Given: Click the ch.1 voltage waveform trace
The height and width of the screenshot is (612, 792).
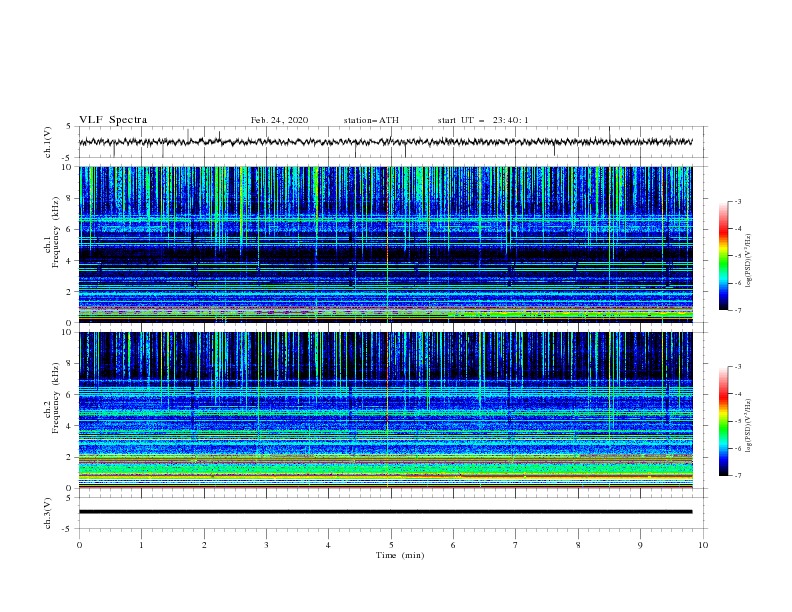Looking at the screenshot, I should [x=385, y=142].
